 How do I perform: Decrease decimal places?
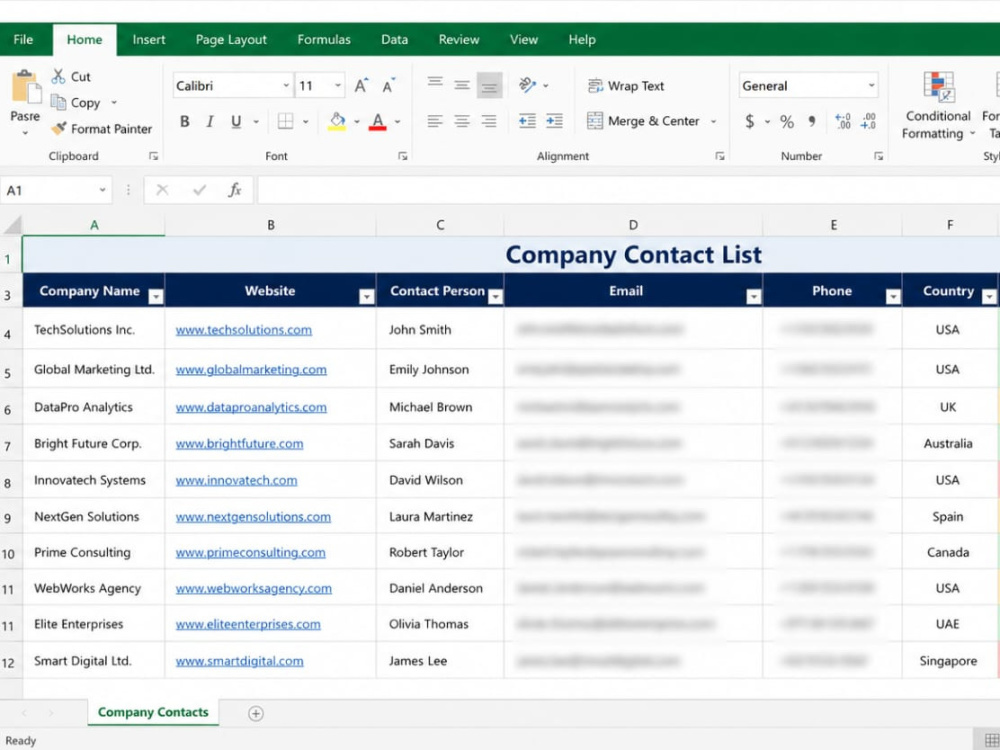pyautogui.click(x=868, y=121)
